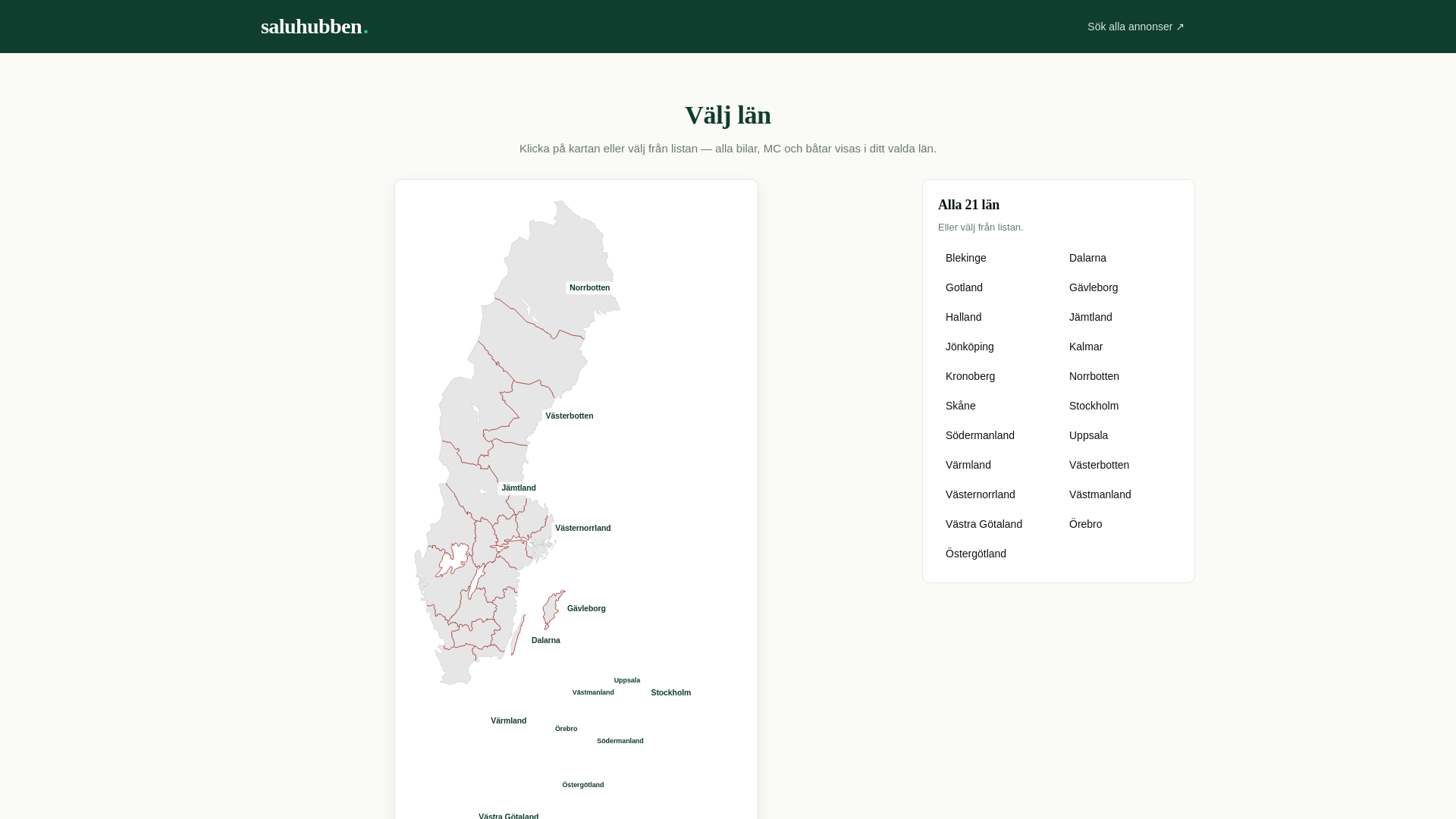Click the Norrbotten label on the map
This screenshot has width=1456, height=819.
click(x=589, y=288)
